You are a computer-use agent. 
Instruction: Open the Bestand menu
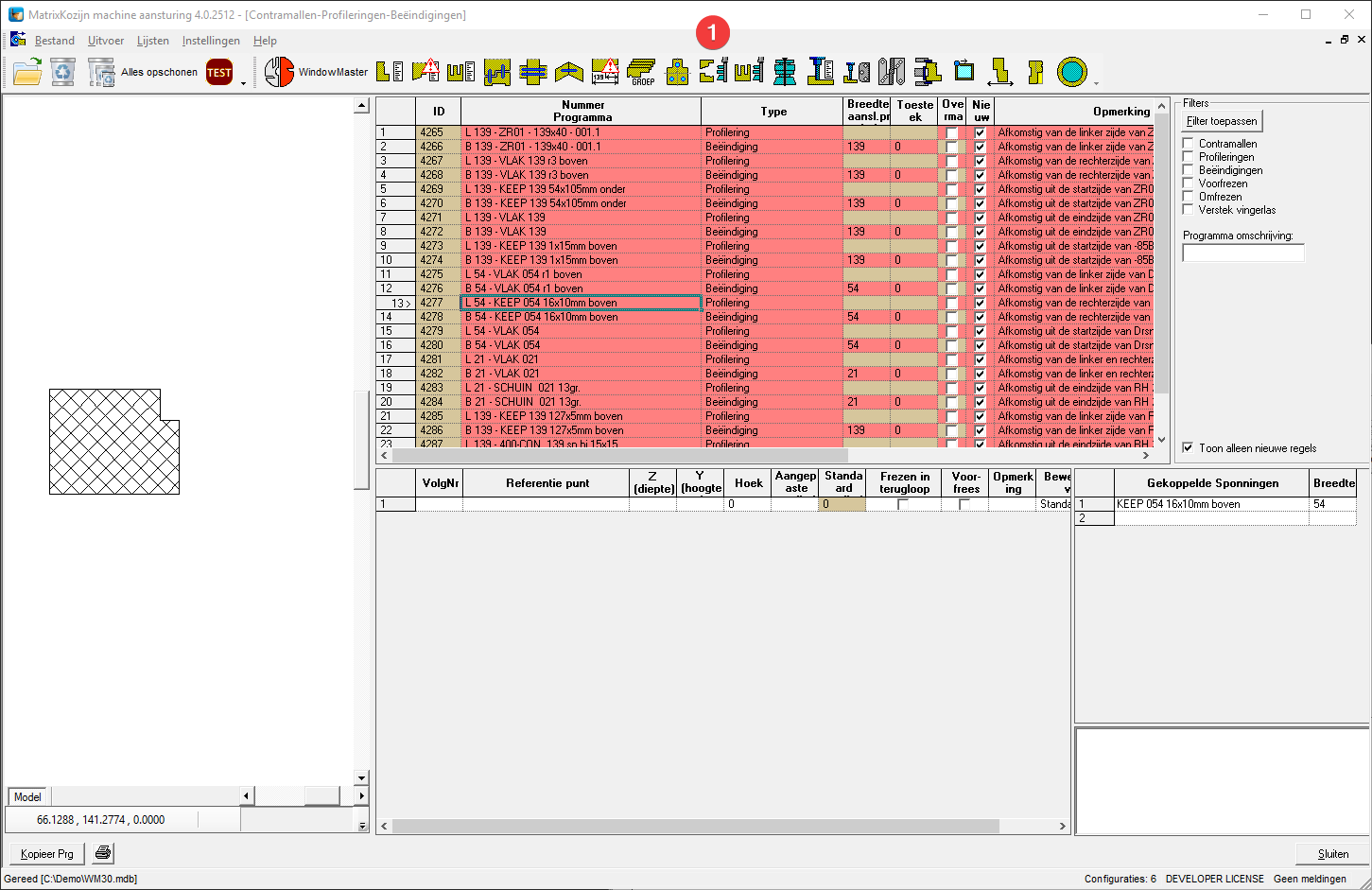pyautogui.click(x=55, y=41)
